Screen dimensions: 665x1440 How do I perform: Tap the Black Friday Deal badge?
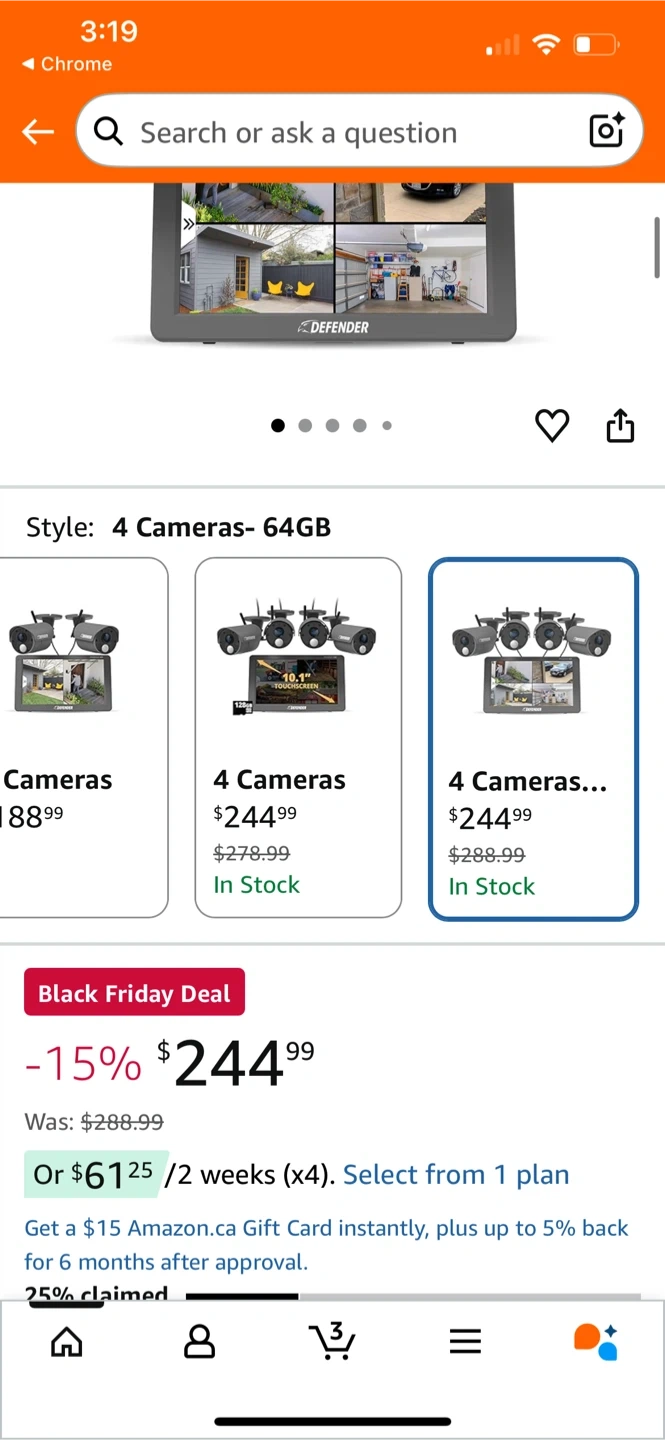click(x=134, y=993)
